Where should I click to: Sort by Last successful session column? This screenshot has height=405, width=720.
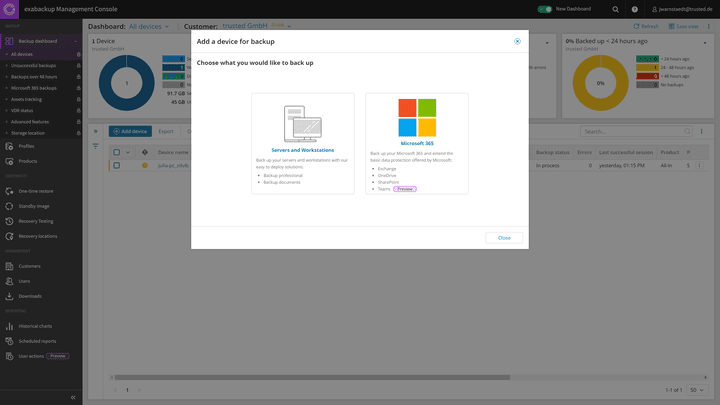tap(625, 152)
